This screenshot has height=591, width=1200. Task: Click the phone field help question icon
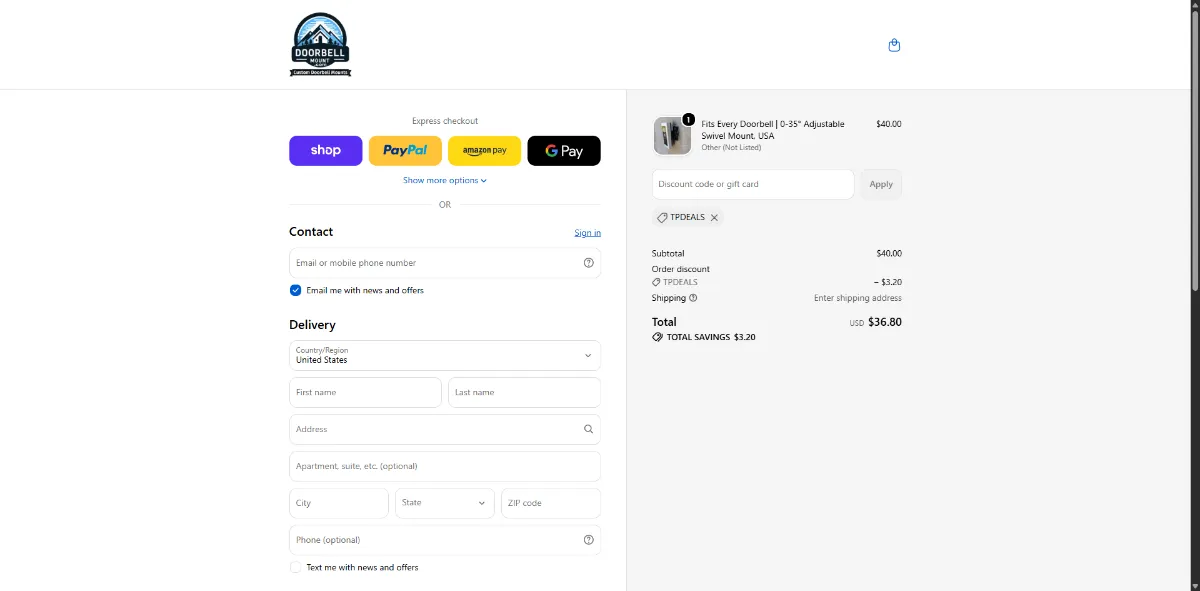588,540
